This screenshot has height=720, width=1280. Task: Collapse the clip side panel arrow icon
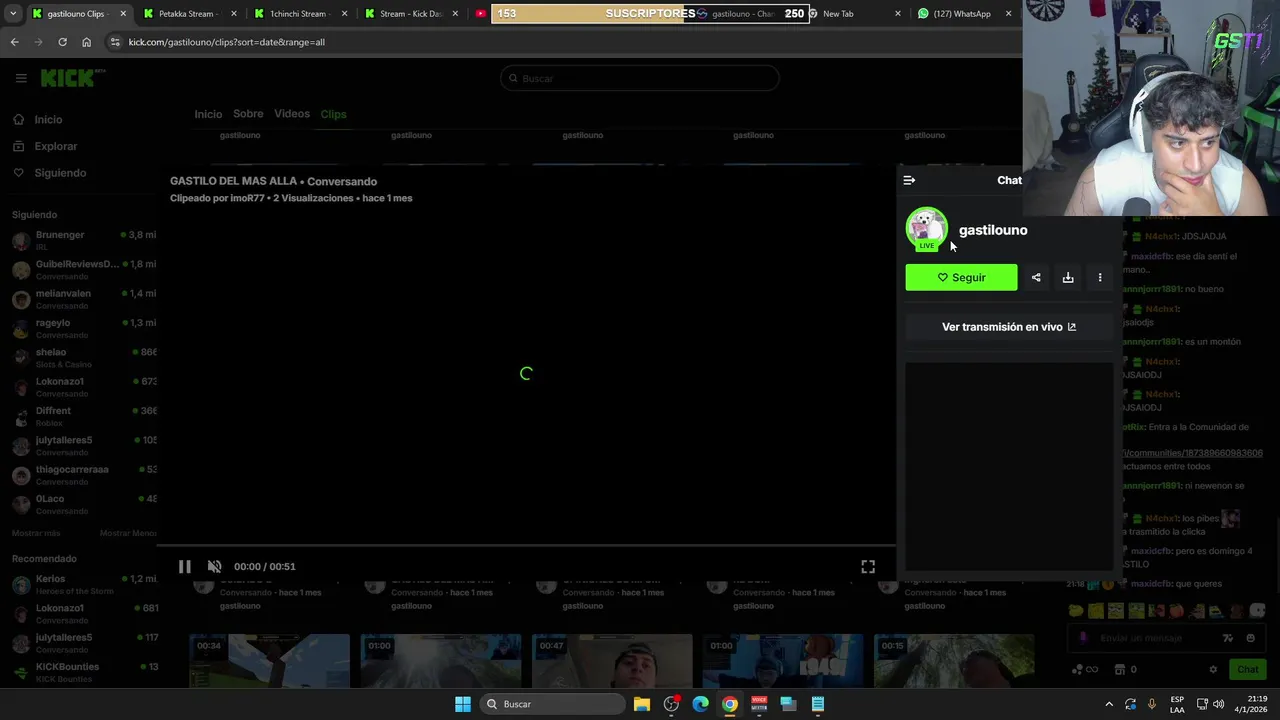(909, 180)
